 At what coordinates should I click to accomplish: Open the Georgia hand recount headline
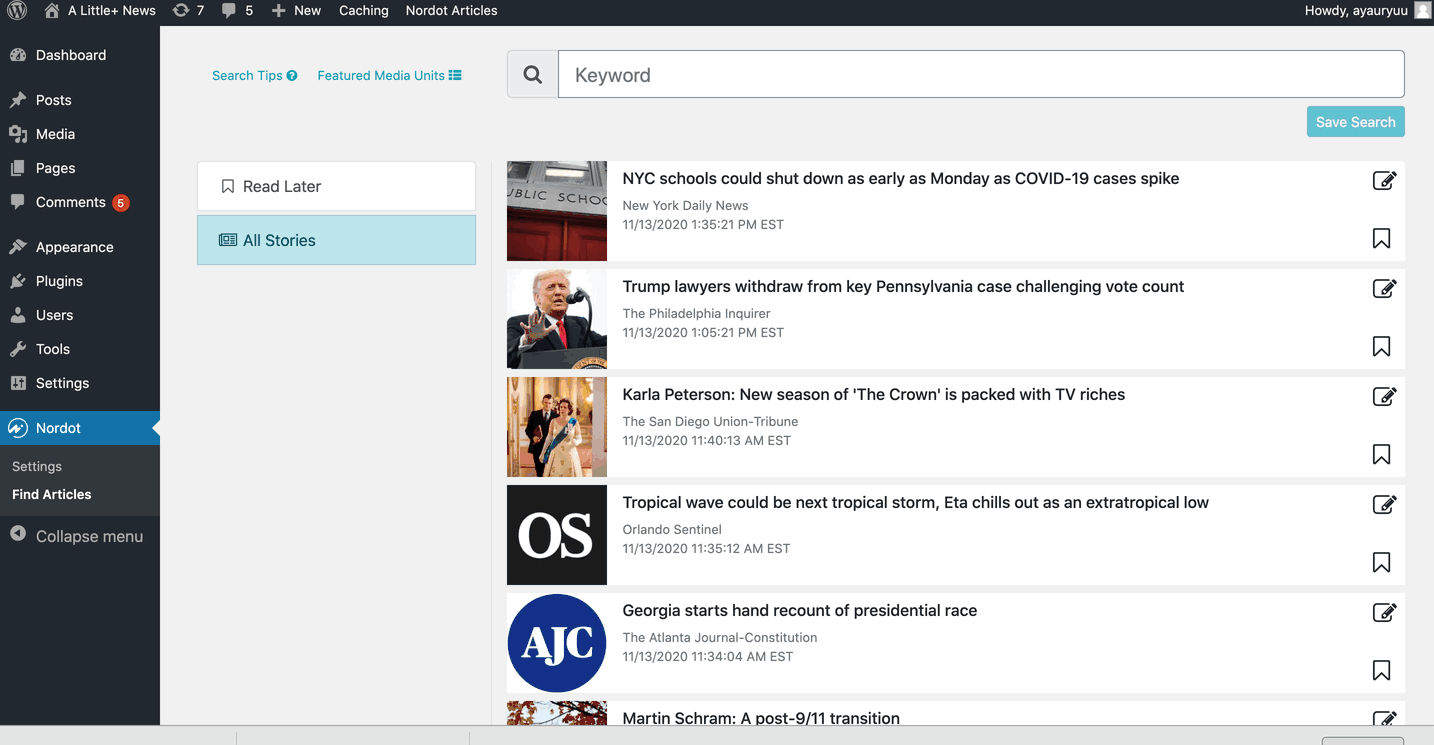click(x=800, y=611)
